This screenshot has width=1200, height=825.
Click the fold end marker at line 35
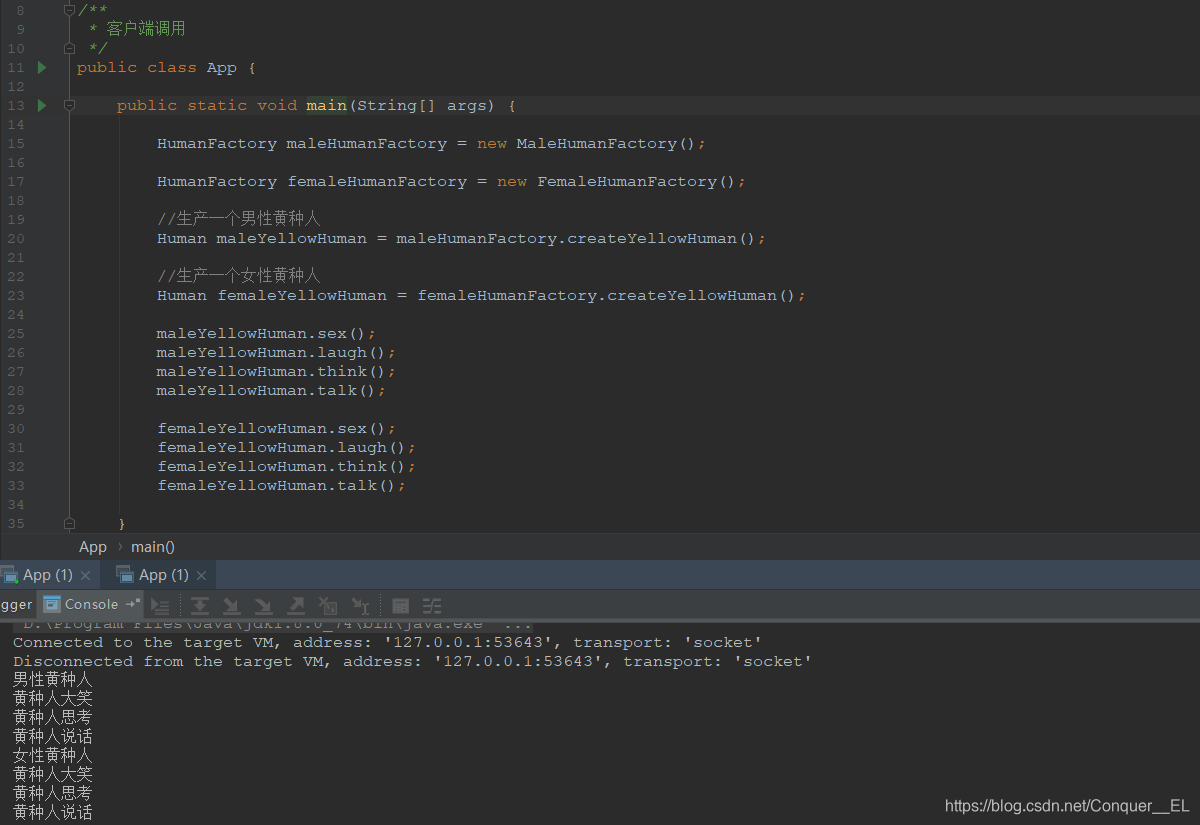pos(69,523)
